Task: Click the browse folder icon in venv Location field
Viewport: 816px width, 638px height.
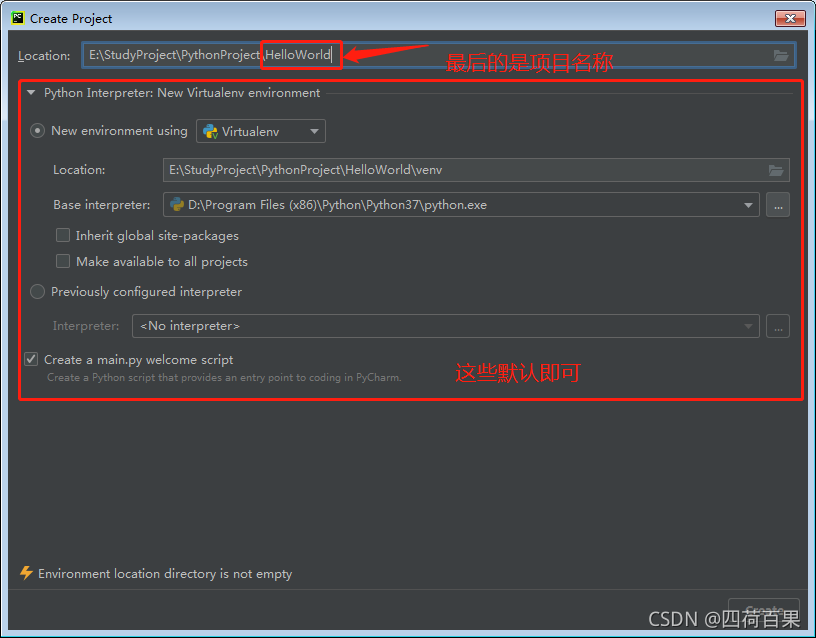Action: click(775, 170)
